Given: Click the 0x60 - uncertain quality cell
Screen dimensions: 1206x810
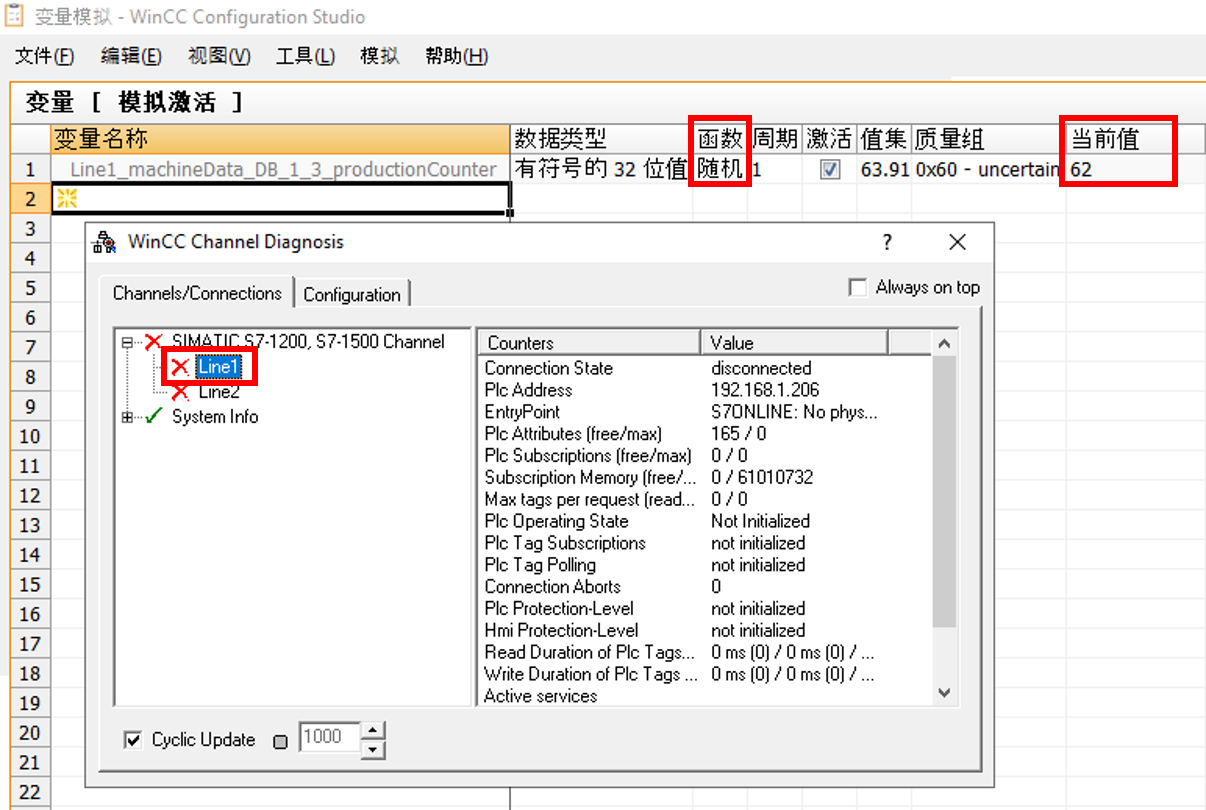Looking at the screenshot, I should [x=989, y=170].
